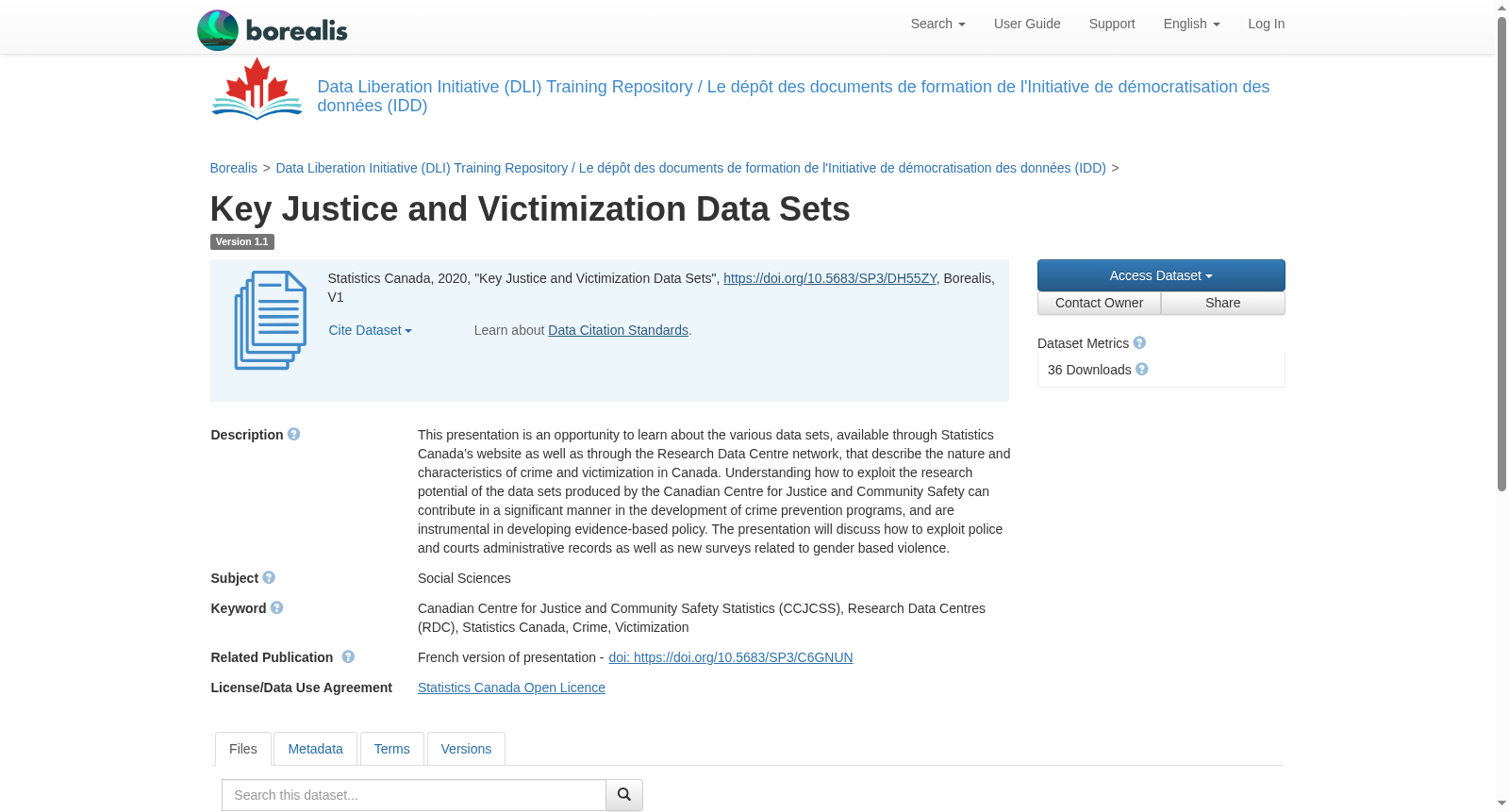This screenshot has height=812, width=1509.
Task: Click the dataset documents icon
Action: [x=271, y=321]
